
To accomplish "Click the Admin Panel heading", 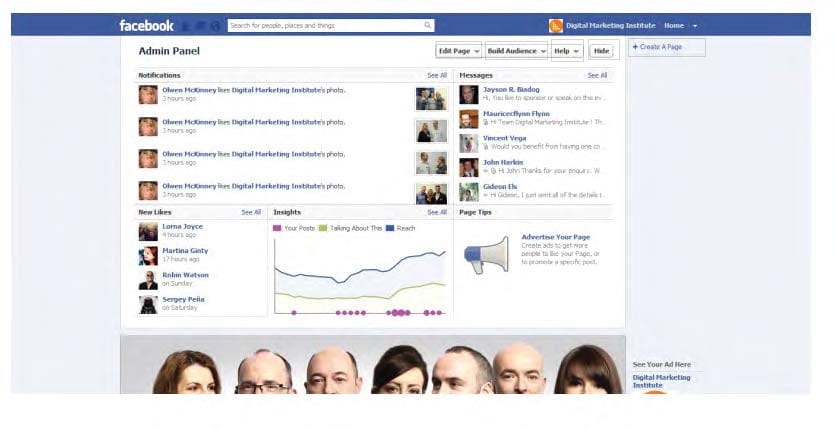I will (169, 51).
